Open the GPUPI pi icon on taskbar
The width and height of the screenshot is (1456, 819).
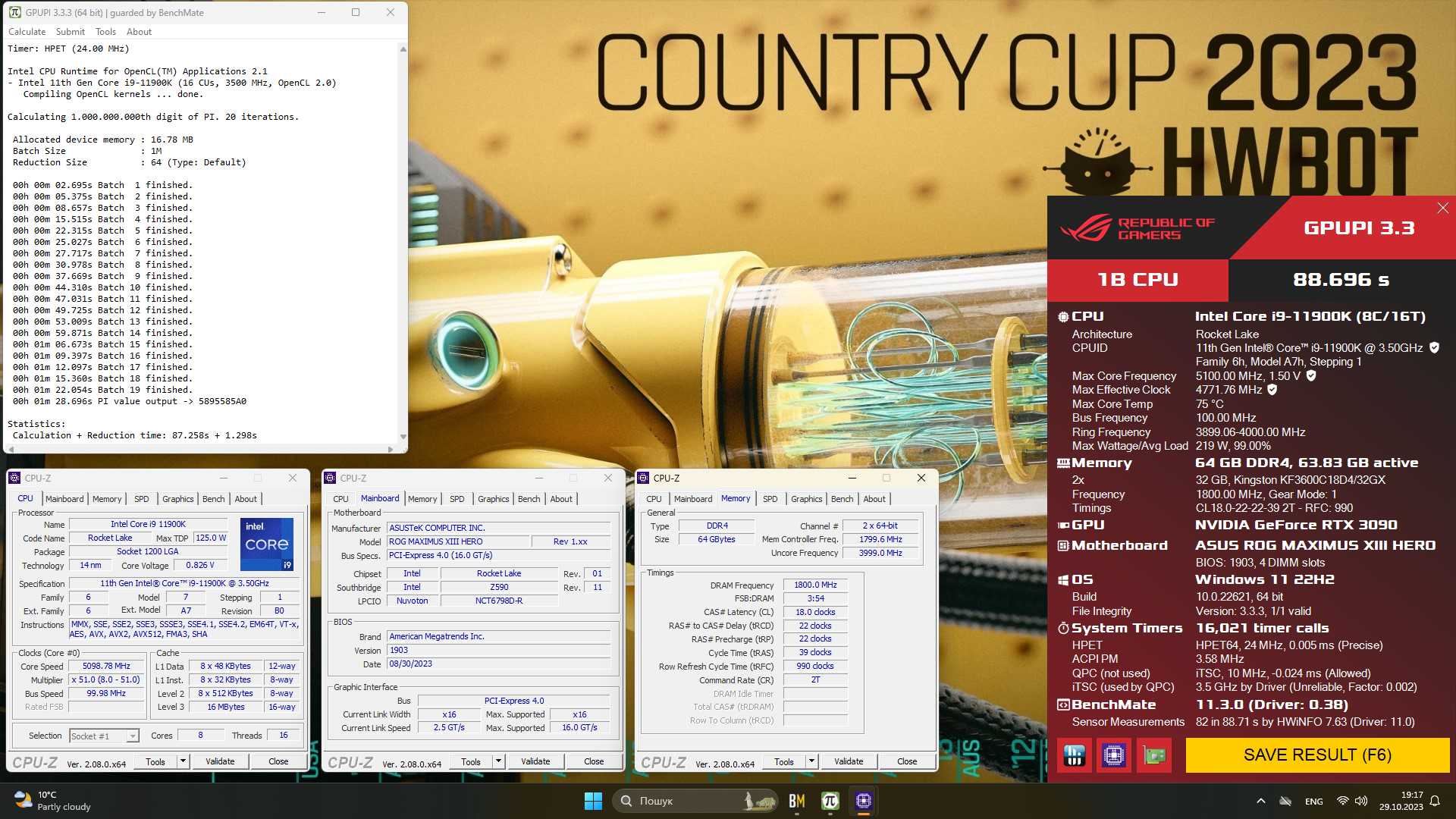830,801
